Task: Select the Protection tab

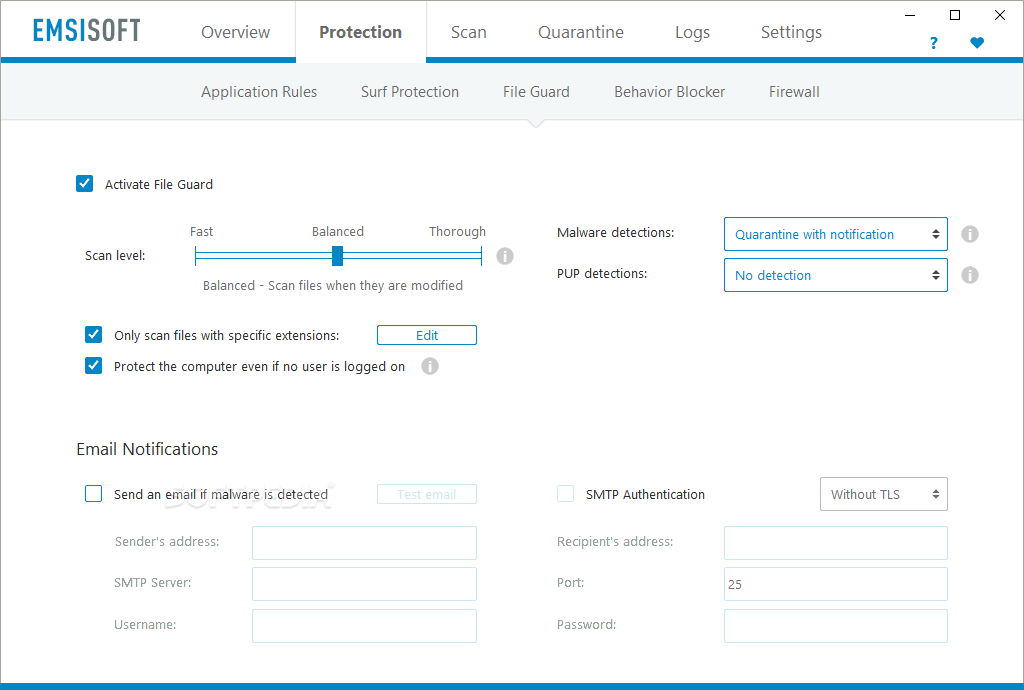Action: click(x=360, y=32)
